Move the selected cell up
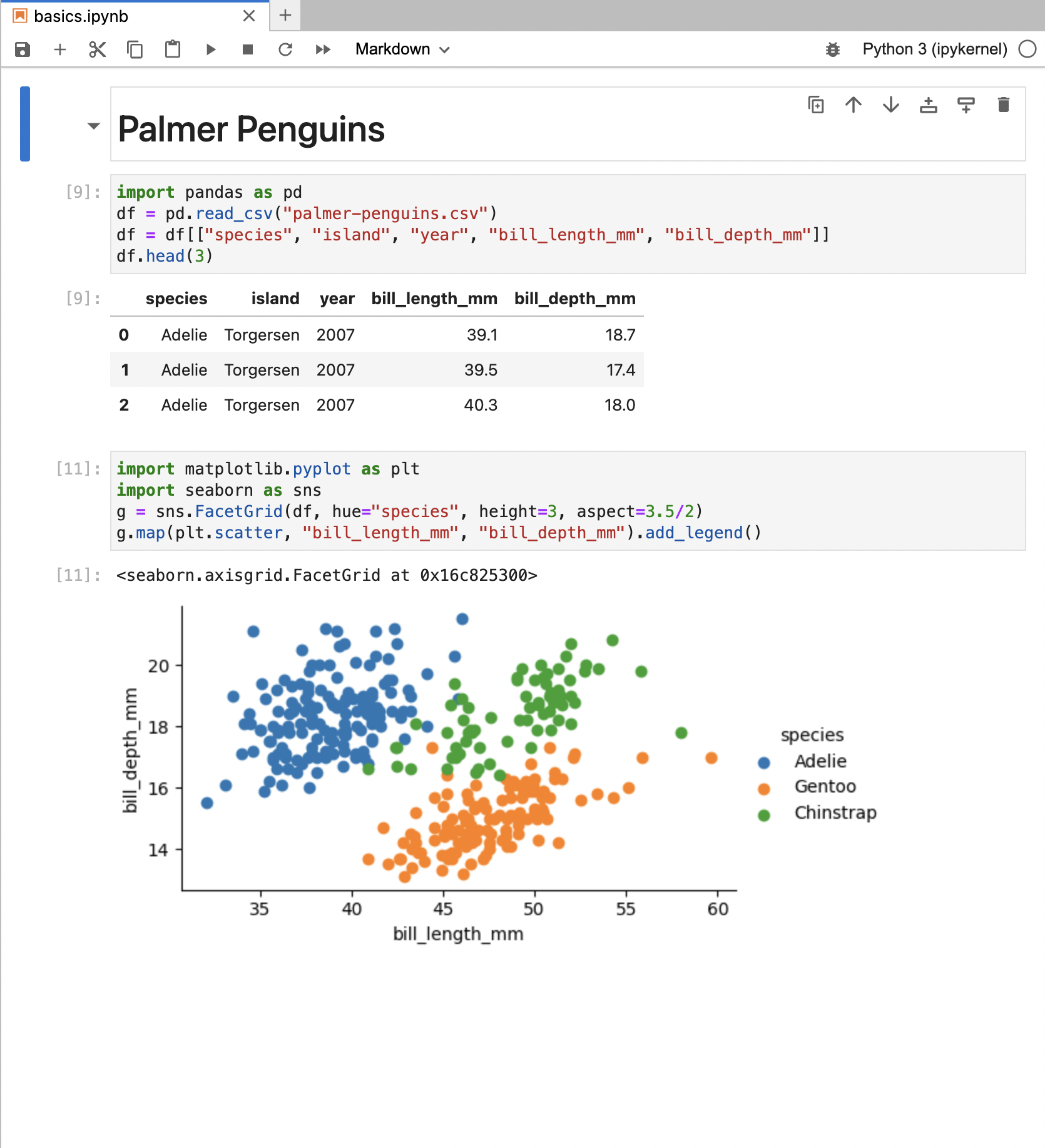Image resolution: width=1045 pixels, height=1148 pixels. pyautogui.click(x=854, y=105)
